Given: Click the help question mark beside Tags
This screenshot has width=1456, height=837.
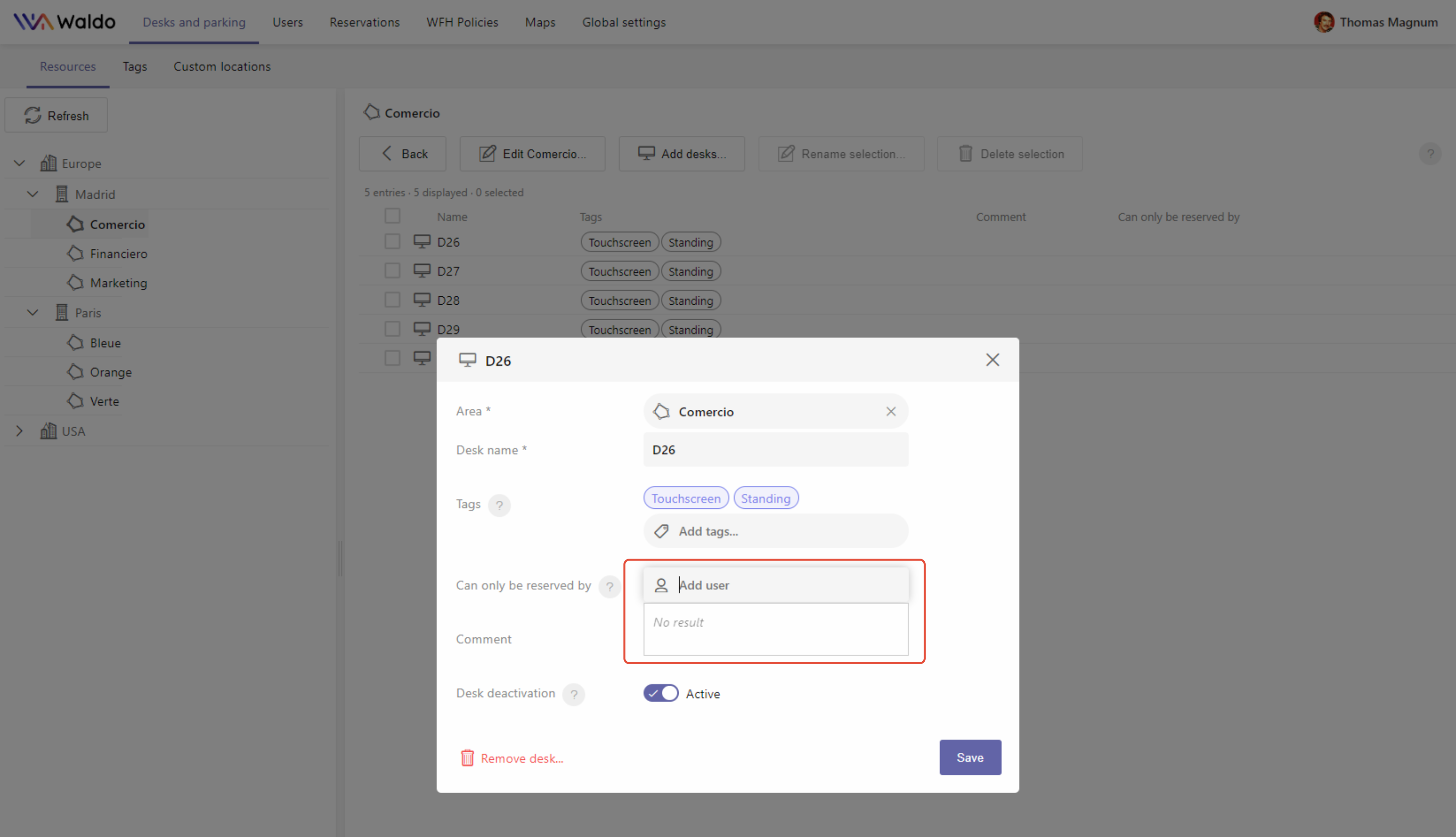Looking at the screenshot, I should point(499,505).
